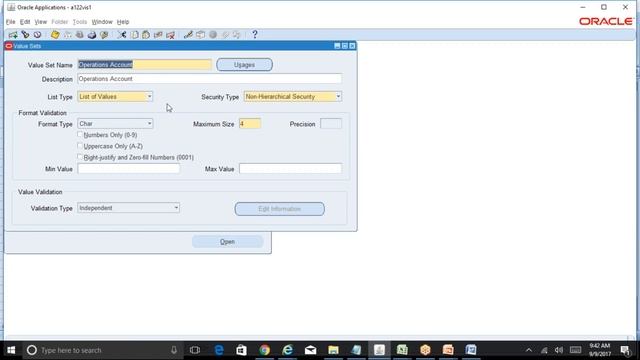Click the Description field
The height and width of the screenshot is (360, 640).
pyautogui.click(x=209, y=79)
